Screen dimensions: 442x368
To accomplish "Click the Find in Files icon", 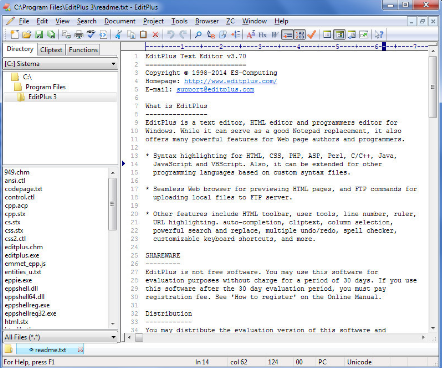I will click(x=223, y=34).
